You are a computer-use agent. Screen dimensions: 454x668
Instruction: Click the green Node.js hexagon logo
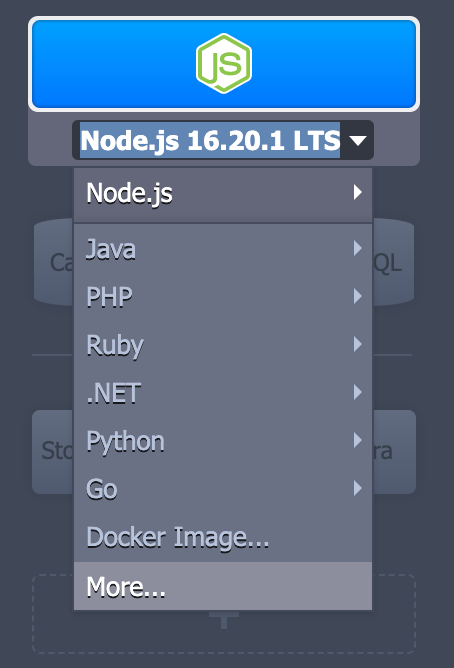[x=224, y=63]
